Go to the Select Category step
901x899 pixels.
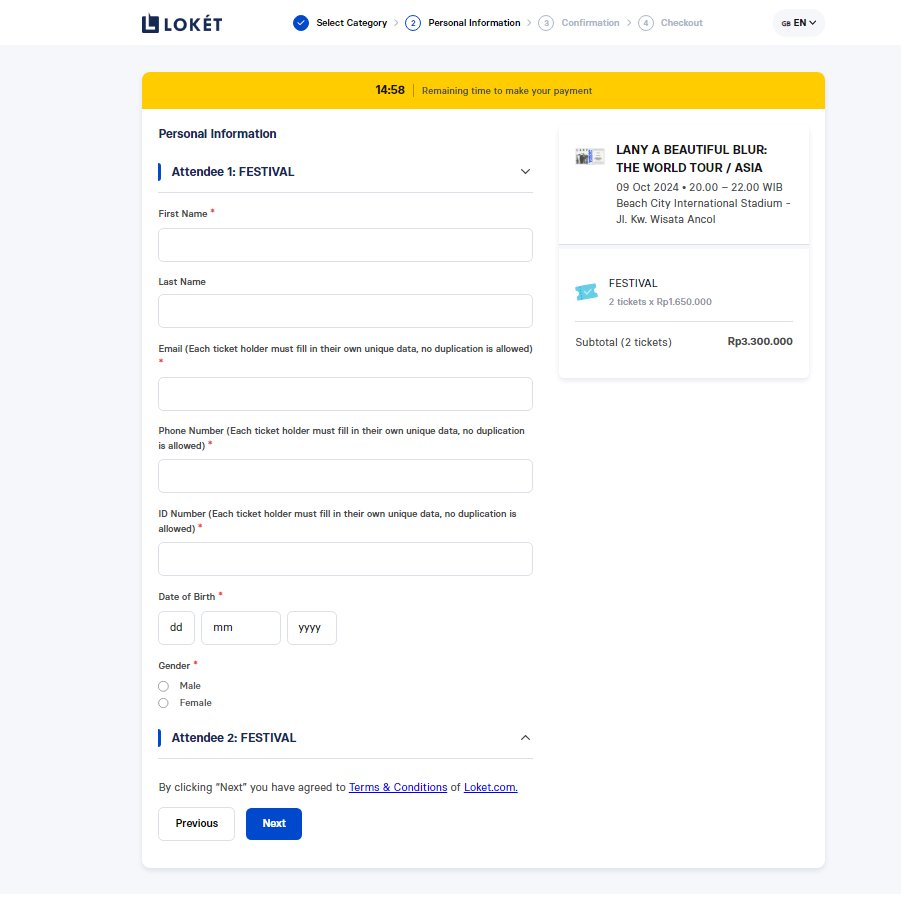(351, 23)
